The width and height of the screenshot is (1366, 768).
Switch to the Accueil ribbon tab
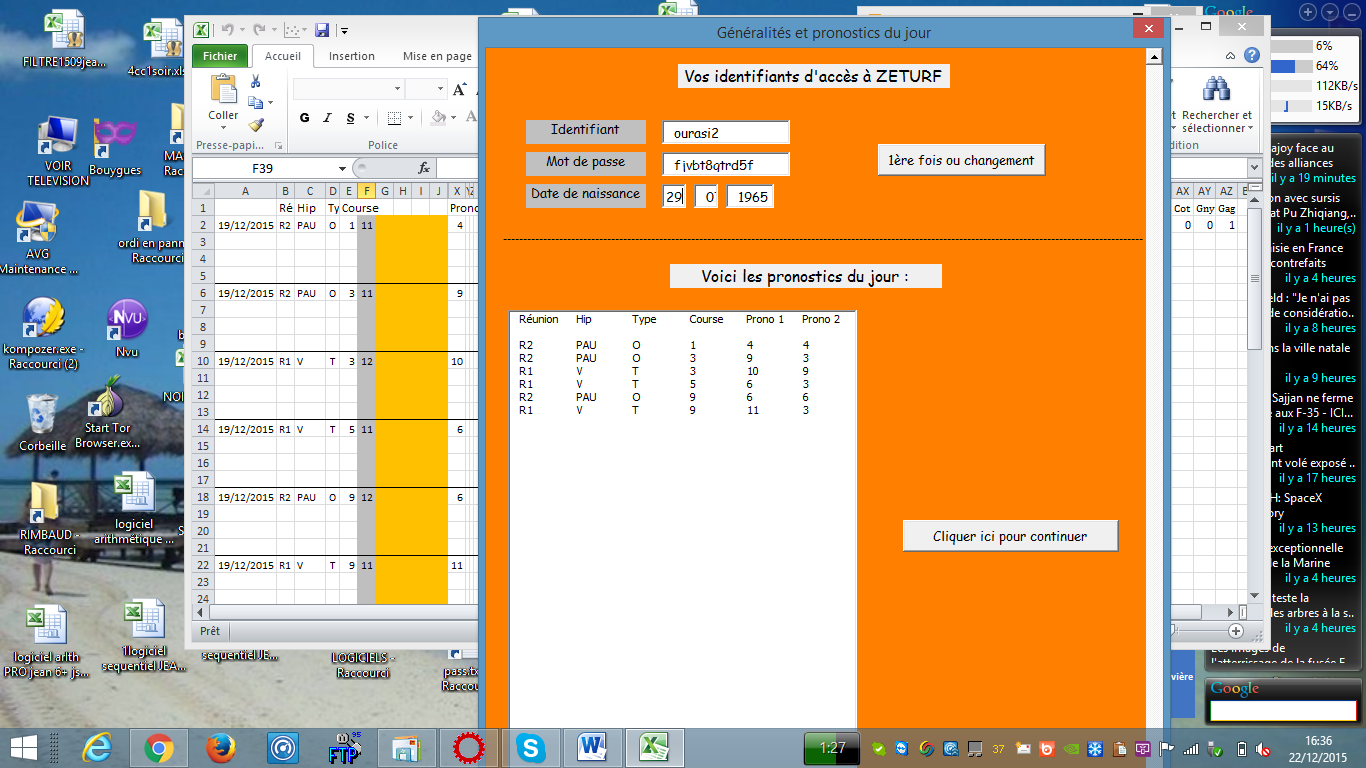coord(283,56)
